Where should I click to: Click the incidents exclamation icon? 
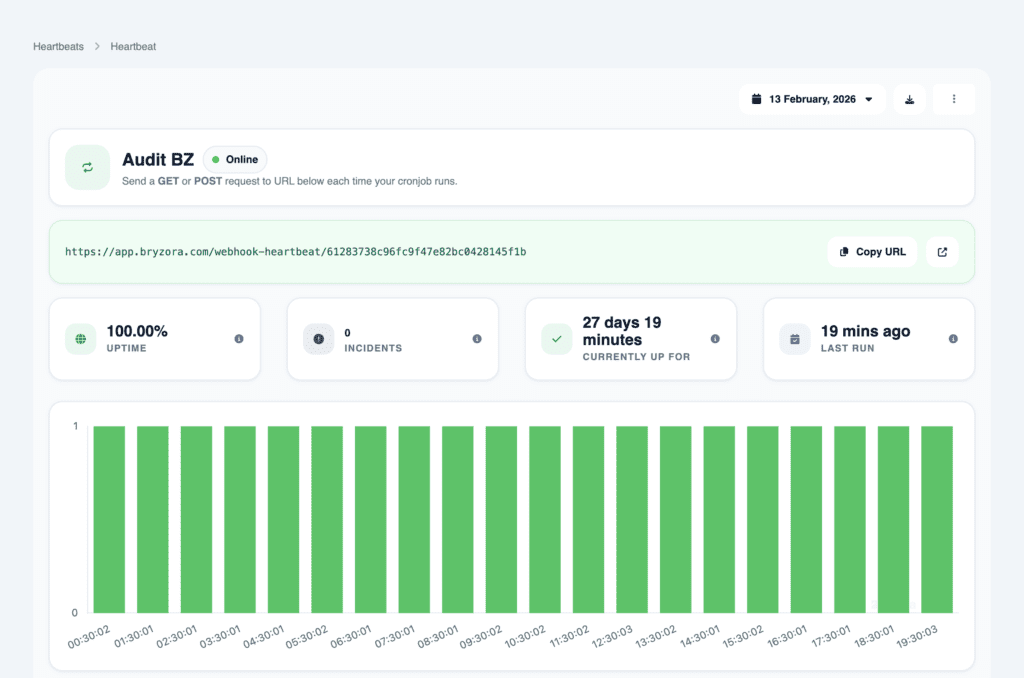tap(318, 339)
